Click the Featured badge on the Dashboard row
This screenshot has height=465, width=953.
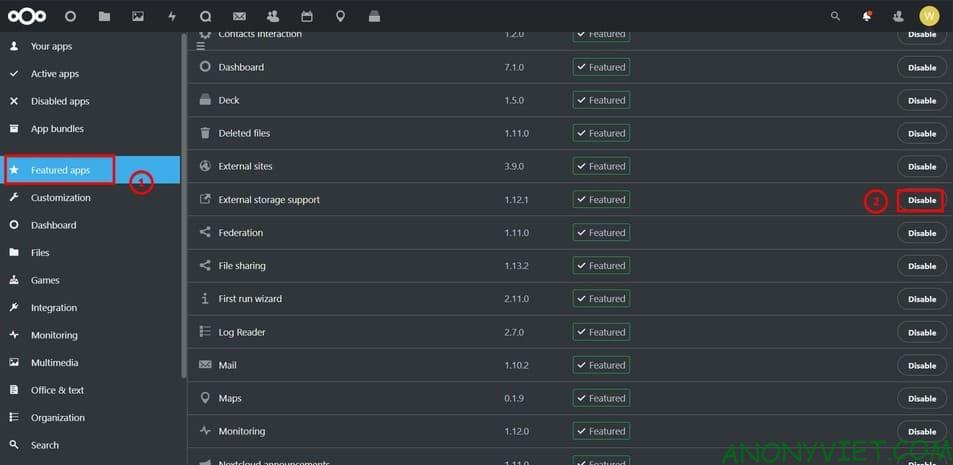(x=601, y=67)
